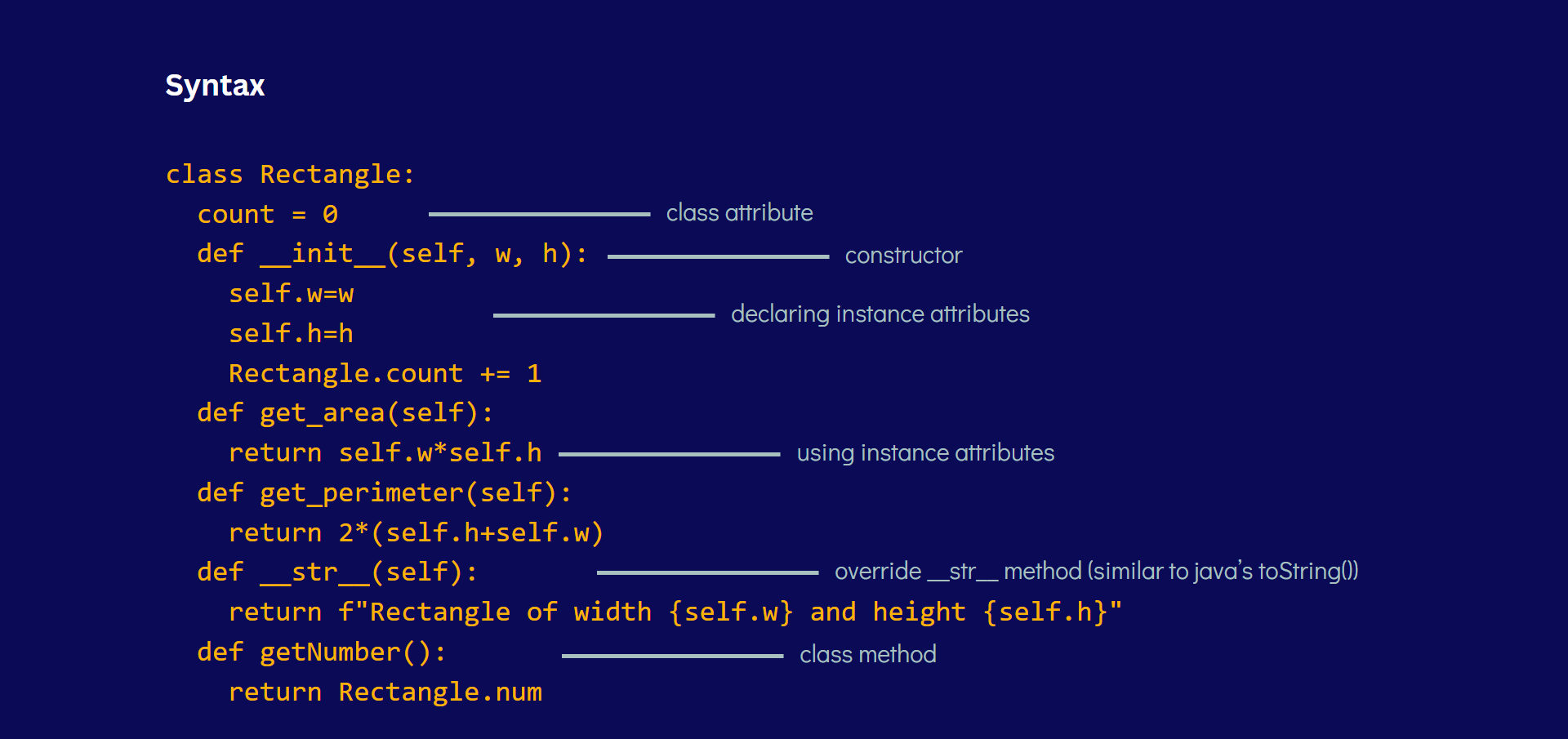
Task: Click the 'class attribute' annotation label
Action: pos(739,213)
